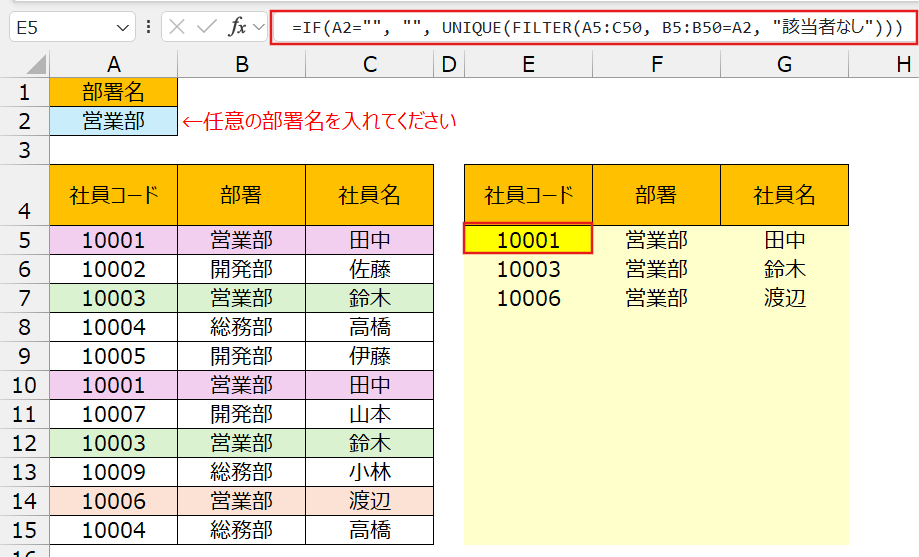
Task: Click the Enter checkmark icon in formula bar
Action: (207, 28)
